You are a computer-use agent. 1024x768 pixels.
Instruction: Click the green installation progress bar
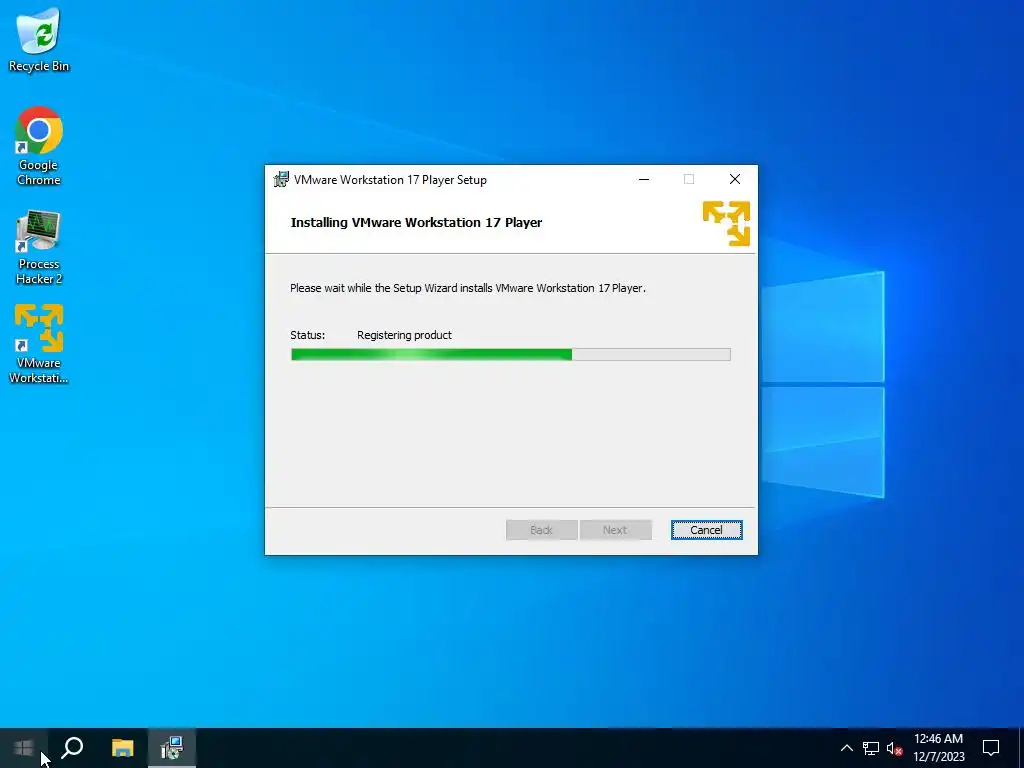tap(511, 355)
